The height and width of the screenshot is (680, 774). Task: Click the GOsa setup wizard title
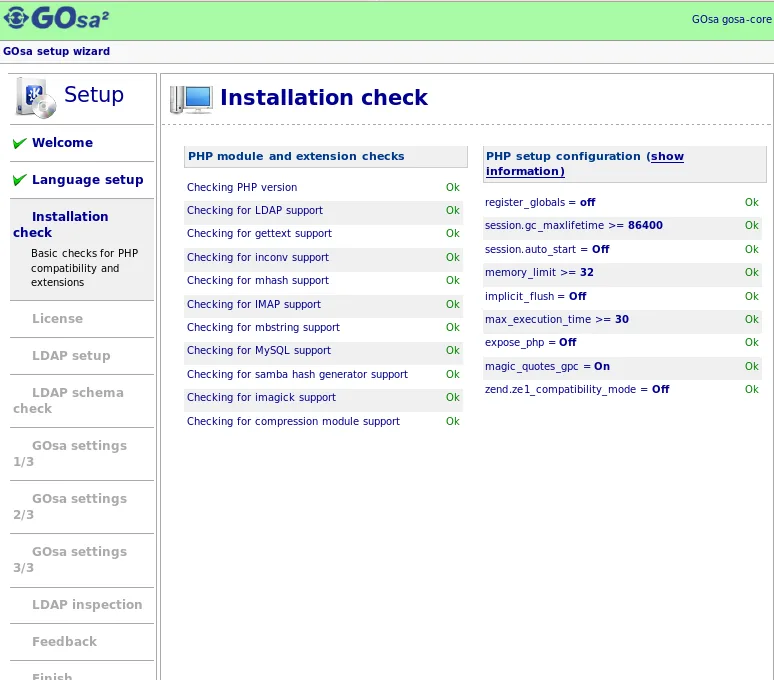(56, 51)
